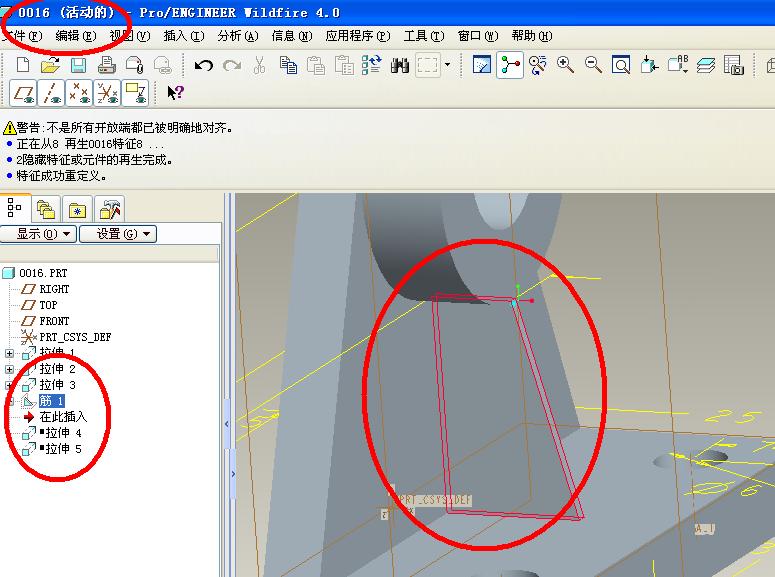Screen dimensions: 775x577
Task: Toggle coordinate systems display
Action: [x=108, y=93]
